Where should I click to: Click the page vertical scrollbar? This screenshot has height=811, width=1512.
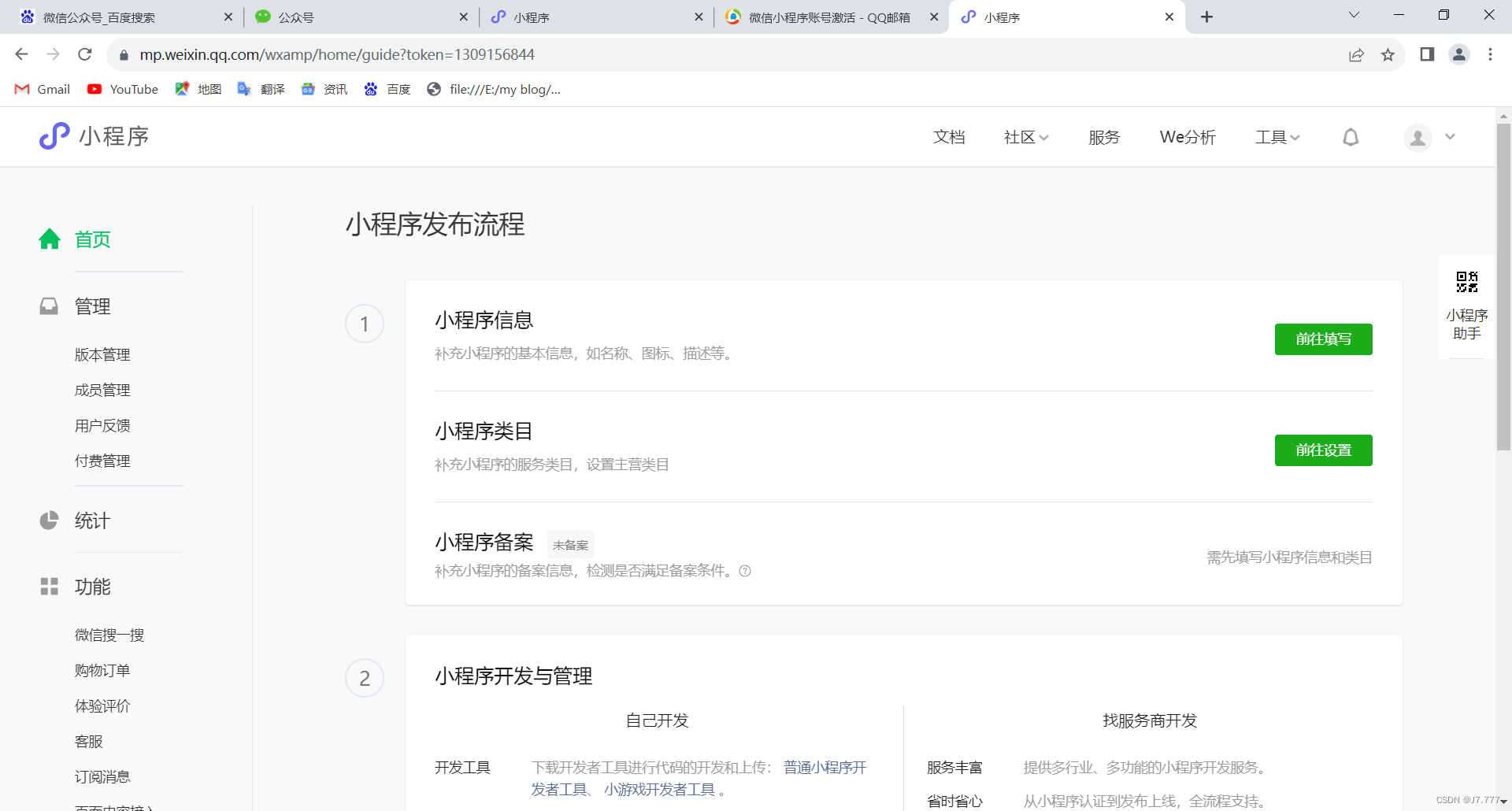(x=1503, y=287)
